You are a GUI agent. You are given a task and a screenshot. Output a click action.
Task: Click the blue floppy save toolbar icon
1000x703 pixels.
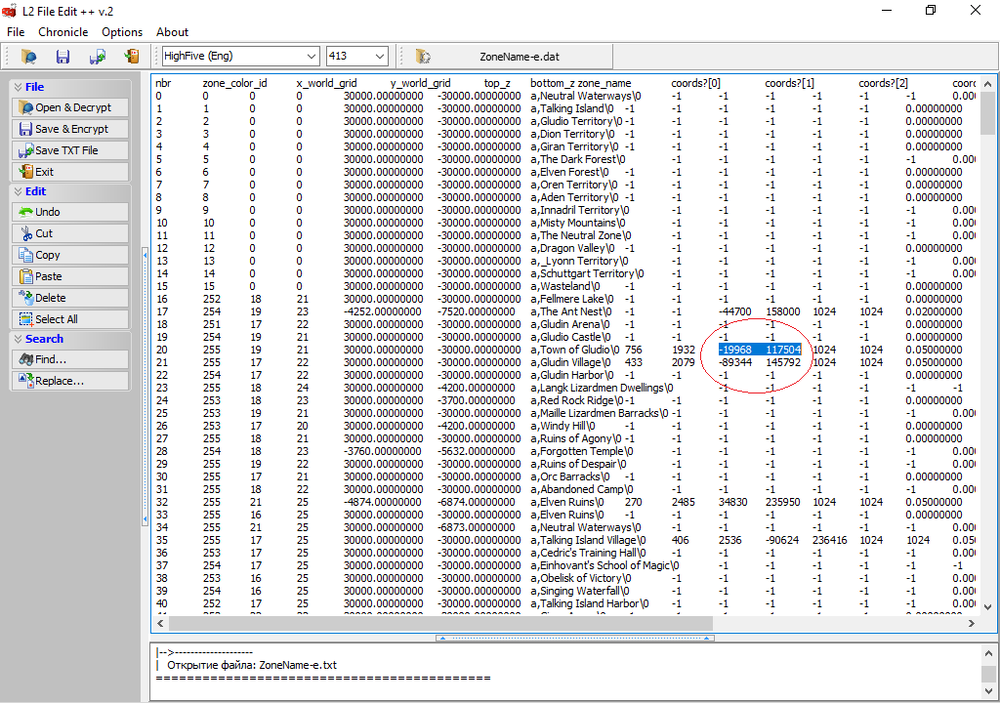[62, 57]
